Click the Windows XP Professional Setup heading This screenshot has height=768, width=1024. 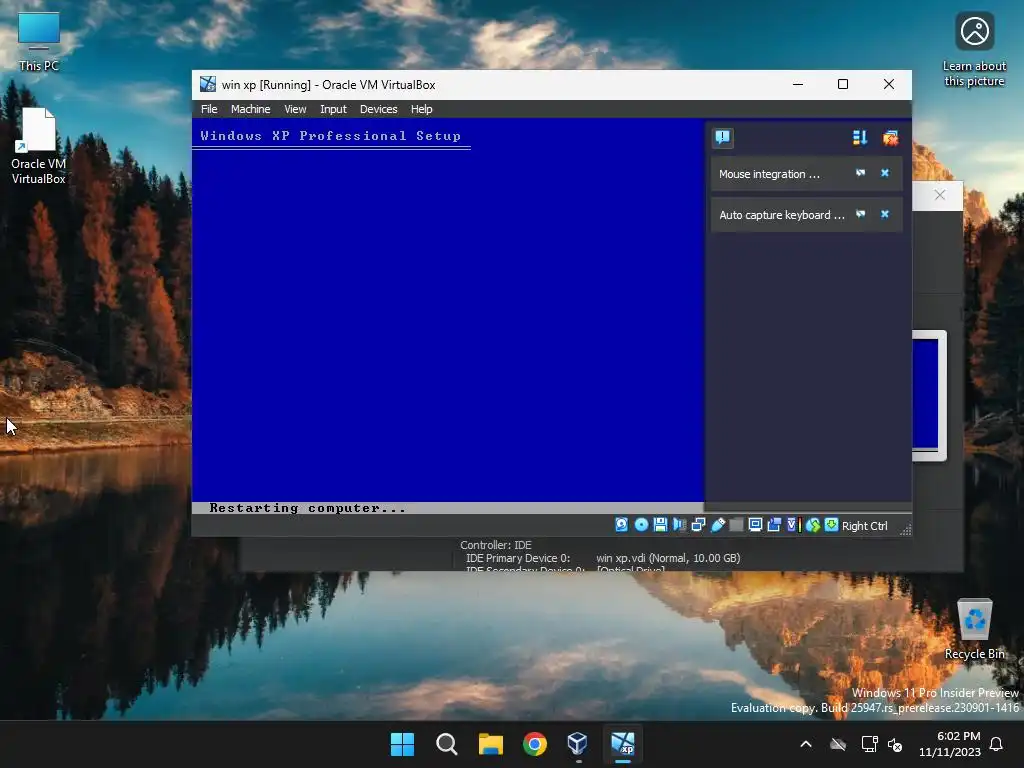[330, 136]
